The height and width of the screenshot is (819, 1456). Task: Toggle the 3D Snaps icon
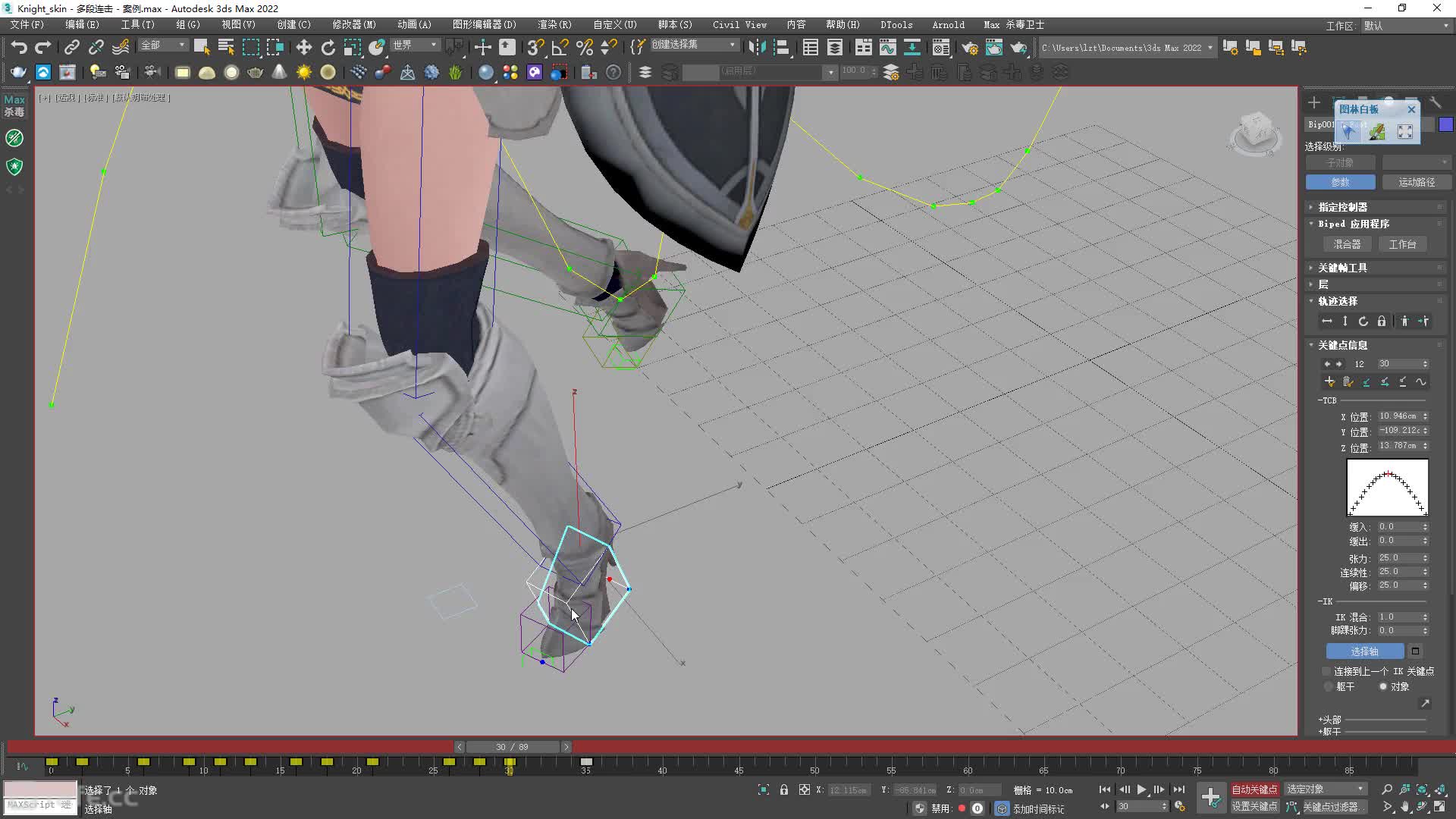point(535,47)
